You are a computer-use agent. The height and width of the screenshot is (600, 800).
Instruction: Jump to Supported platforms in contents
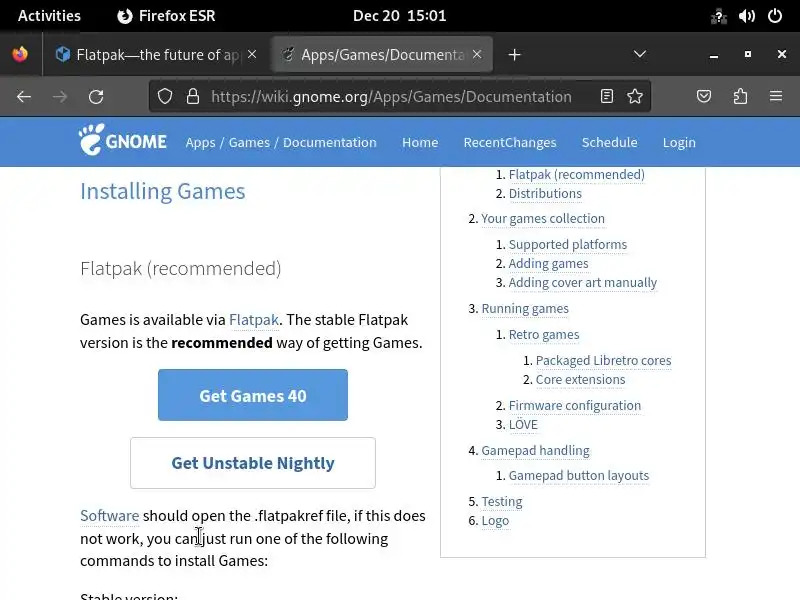coord(568,245)
